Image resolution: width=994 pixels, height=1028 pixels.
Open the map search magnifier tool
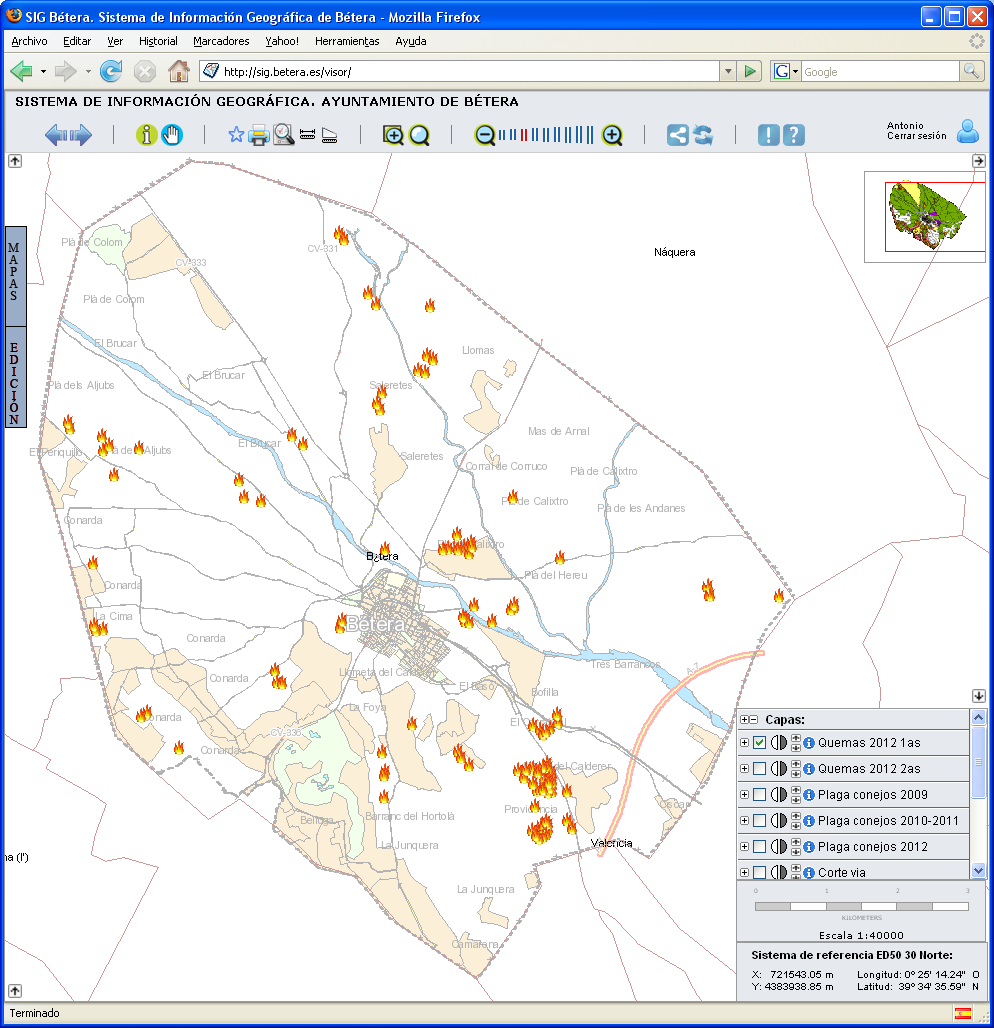[x=283, y=135]
